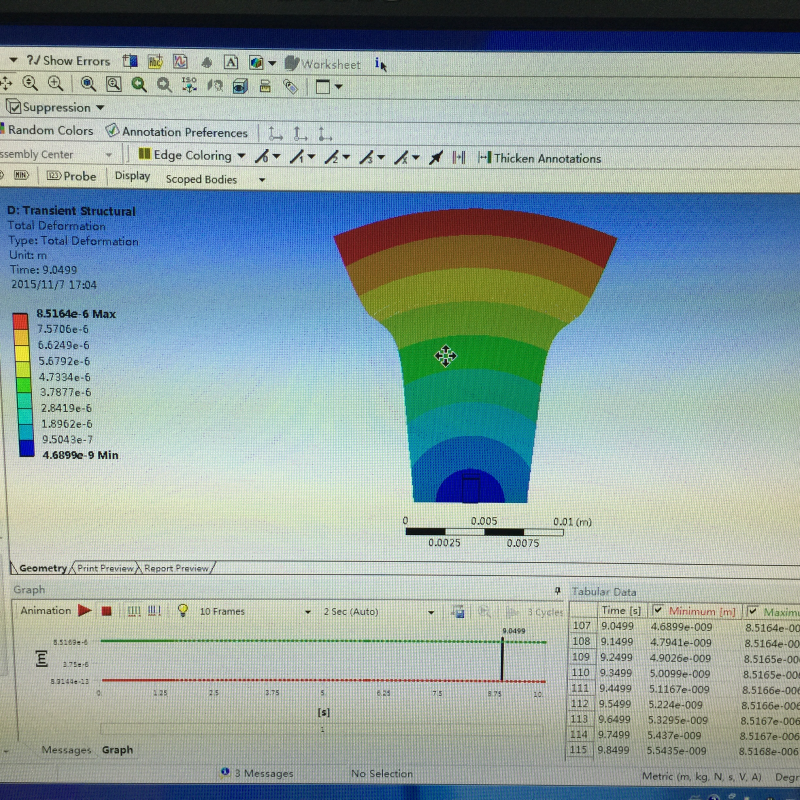Click the Manage Views eye-box icon
The height and width of the screenshot is (800, 800).
click(240, 86)
